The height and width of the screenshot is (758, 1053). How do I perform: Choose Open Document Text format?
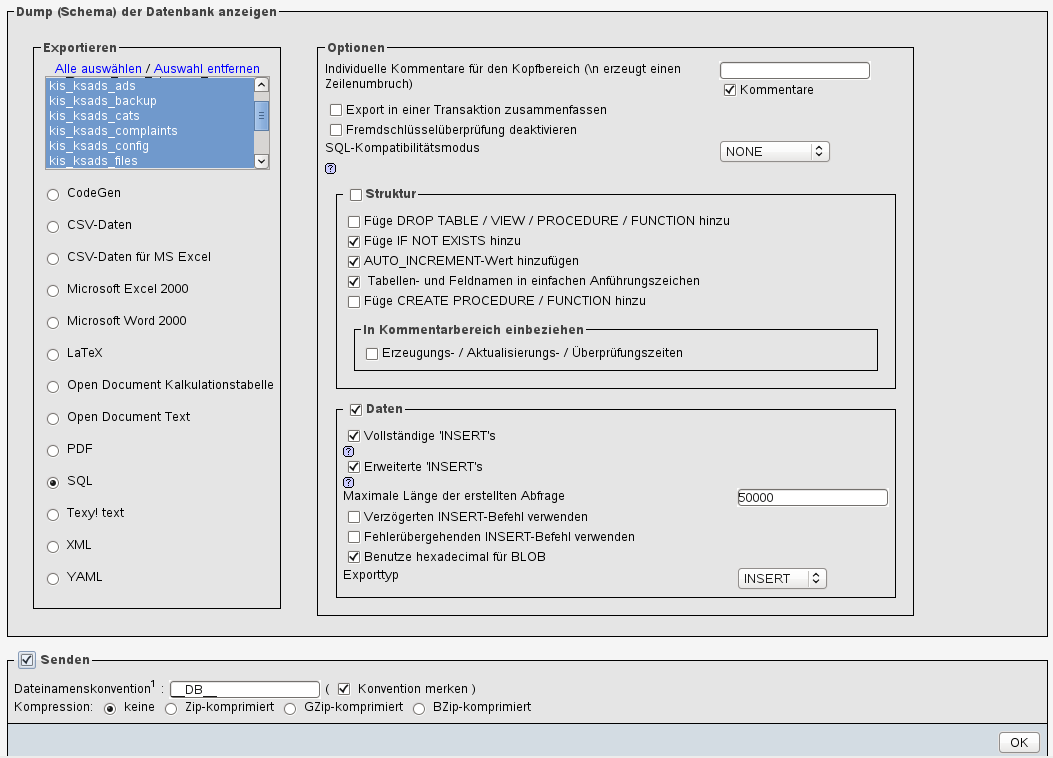pyautogui.click(x=53, y=419)
